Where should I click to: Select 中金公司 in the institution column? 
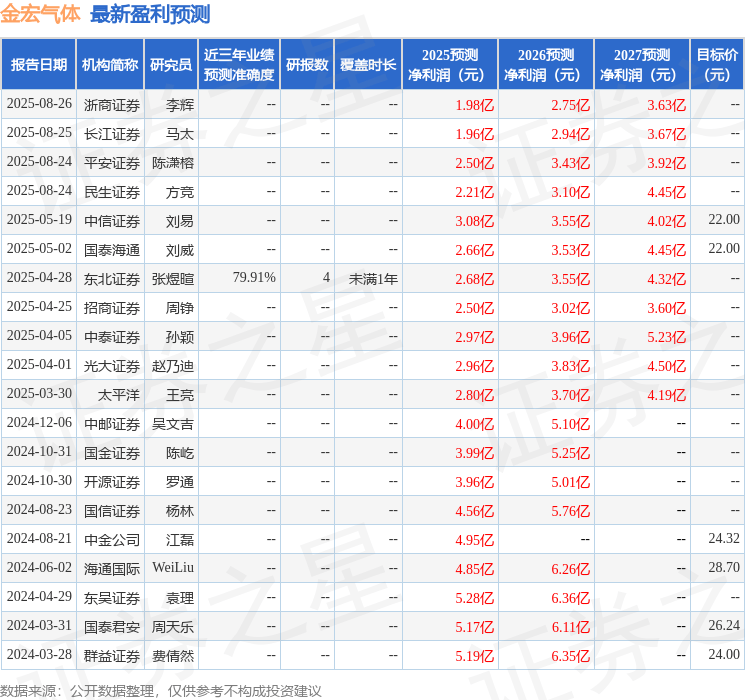tap(112, 539)
